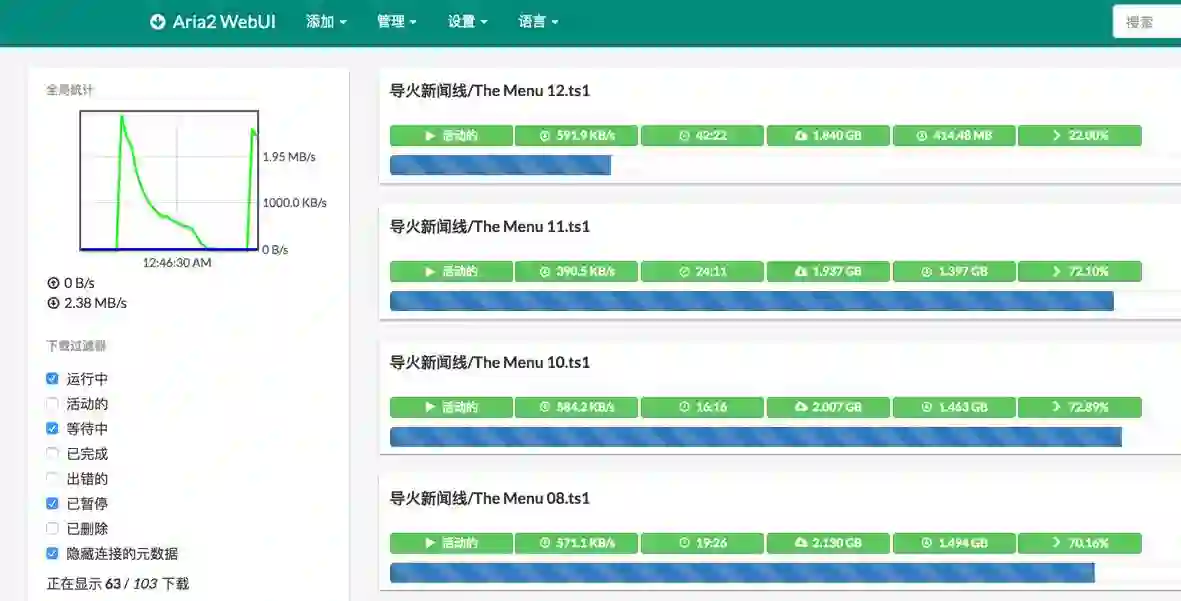Click the 584.2 KB/s speed badge for The Menu 10
The height and width of the screenshot is (601, 1181).
(x=576, y=407)
